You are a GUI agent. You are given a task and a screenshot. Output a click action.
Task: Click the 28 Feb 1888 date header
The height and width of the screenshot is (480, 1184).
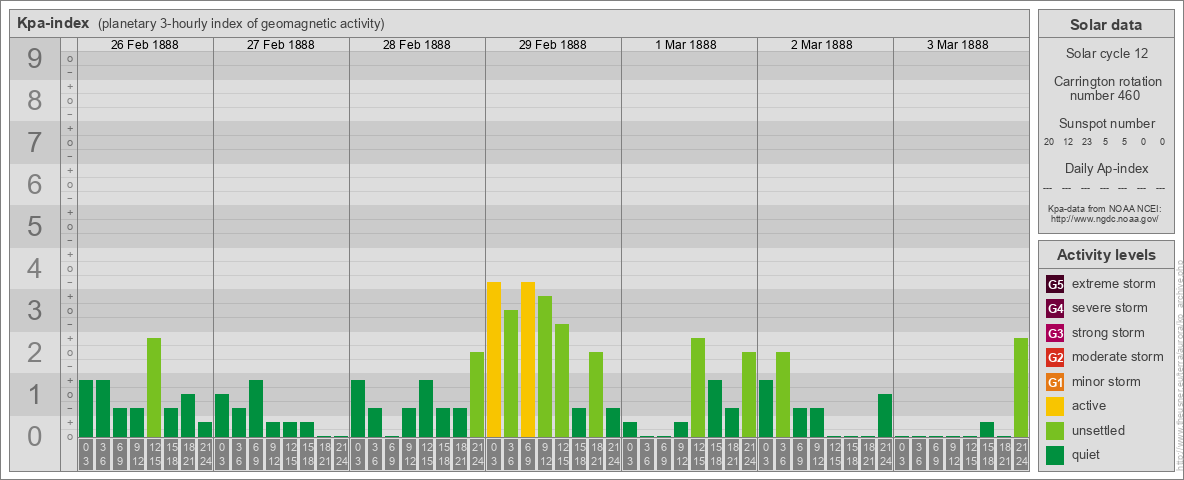click(417, 45)
